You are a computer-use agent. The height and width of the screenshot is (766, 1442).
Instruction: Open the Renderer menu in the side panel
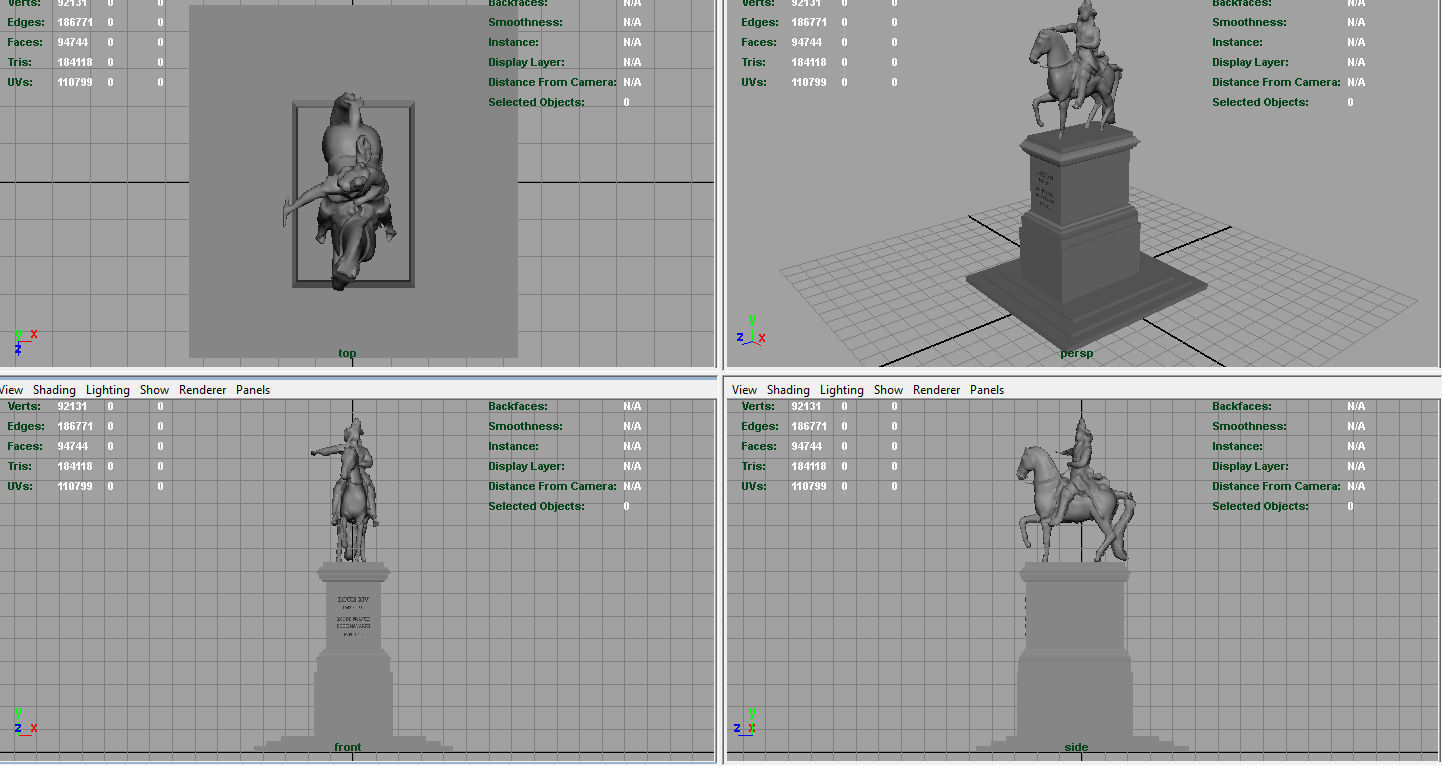(x=937, y=390)
